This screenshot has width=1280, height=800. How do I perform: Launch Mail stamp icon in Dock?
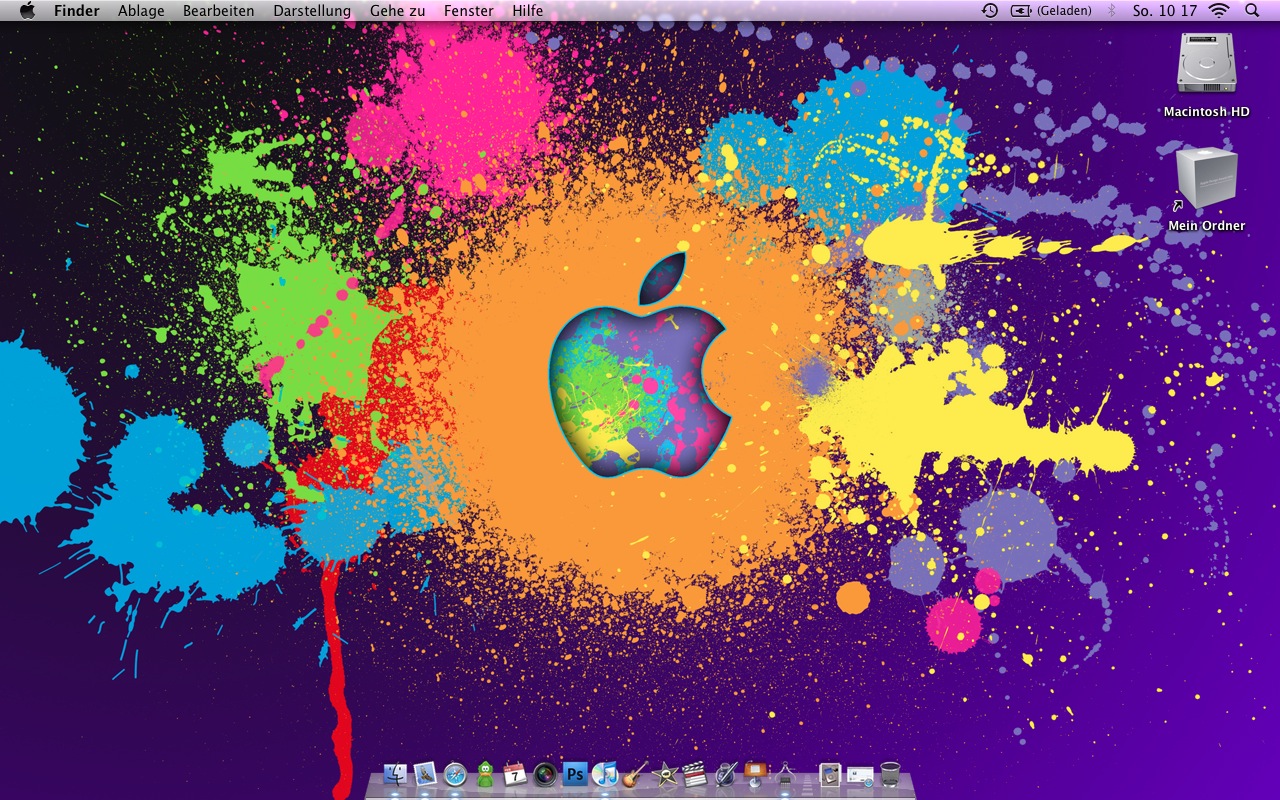point(425,774)
